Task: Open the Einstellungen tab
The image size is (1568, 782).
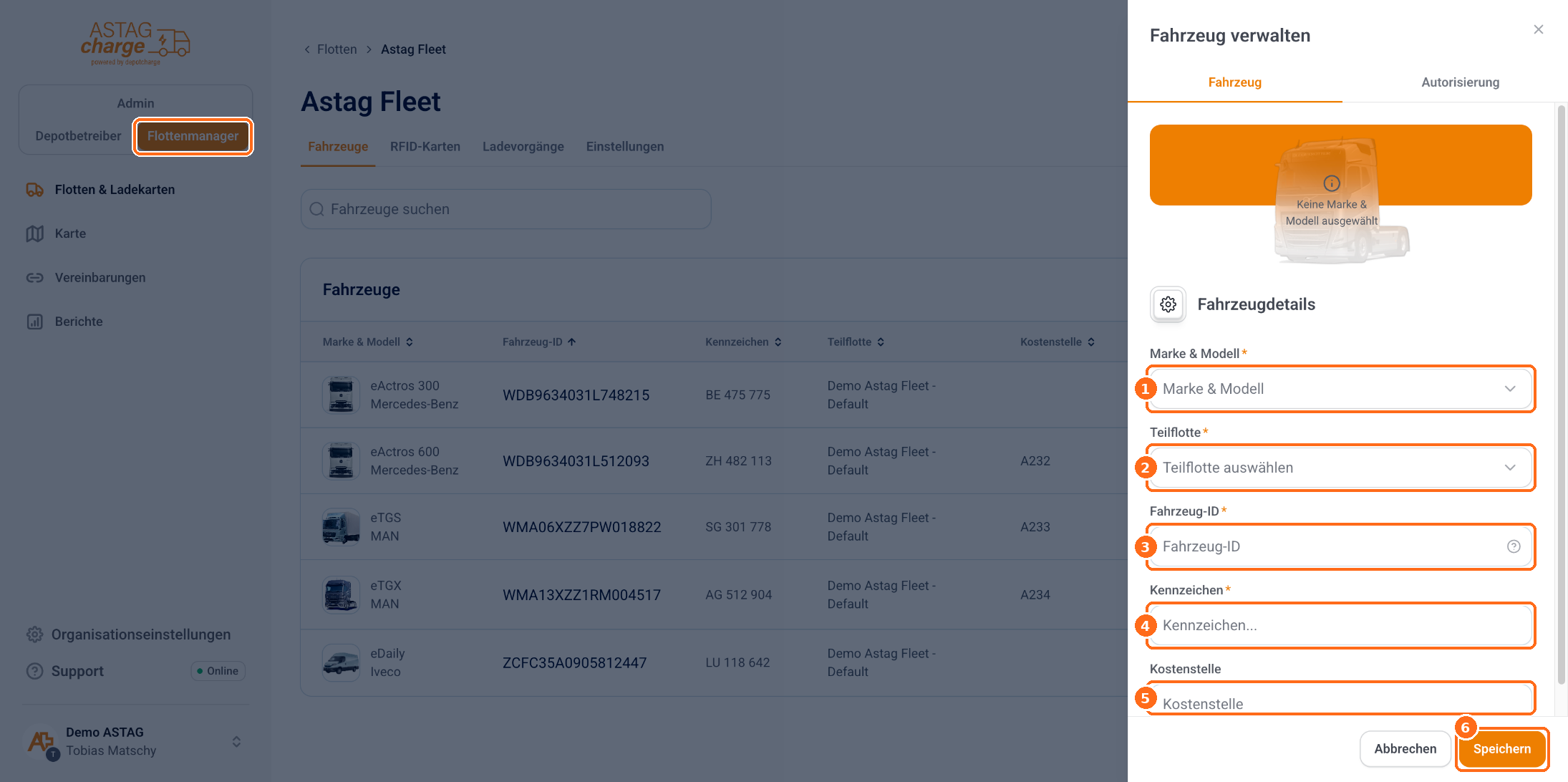Action: click(x=625, y=147)
